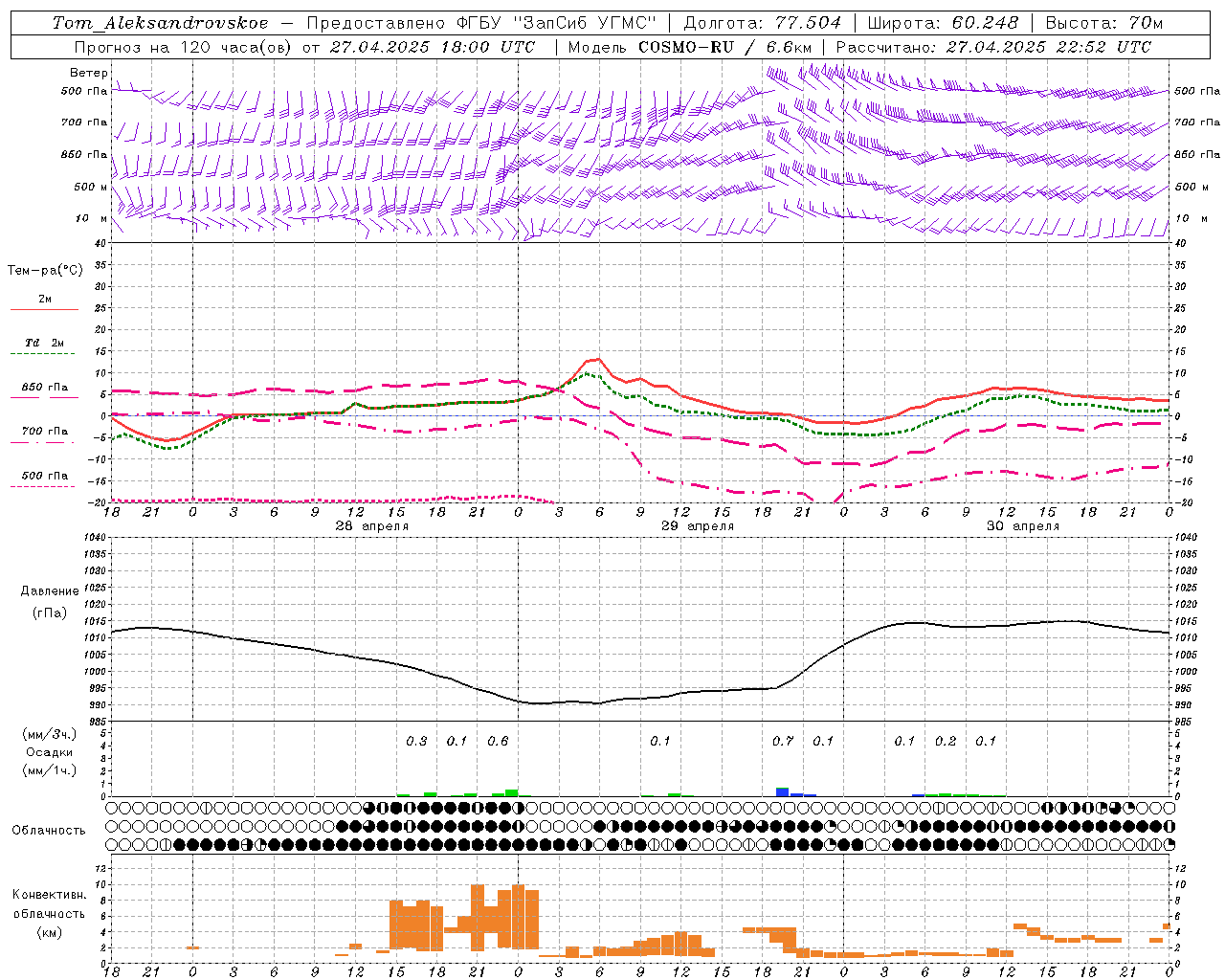Image resolution: width=1225 pixels, height=980 pixels.
Task: Click the red 2м temperature curve peak
Action: click(598, 359)
